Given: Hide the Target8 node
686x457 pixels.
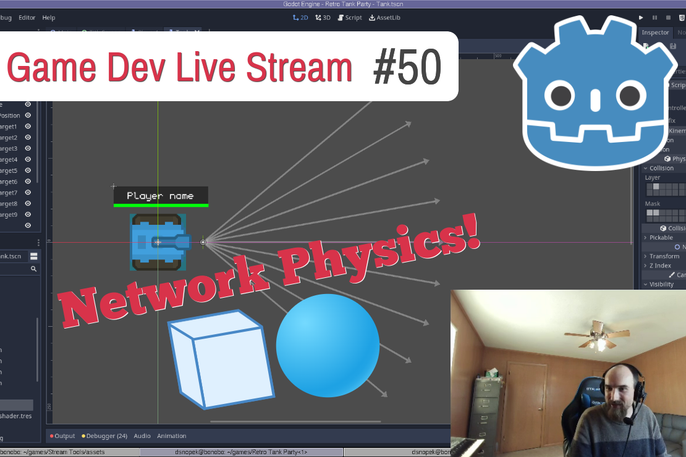Looking at the screenshot, I should click(28, 204).
